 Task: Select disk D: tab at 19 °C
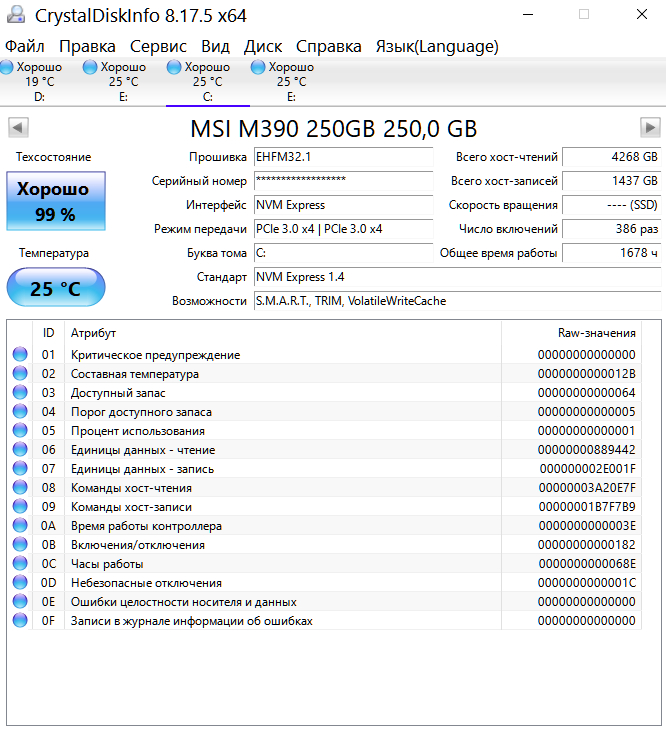[40, 82]
